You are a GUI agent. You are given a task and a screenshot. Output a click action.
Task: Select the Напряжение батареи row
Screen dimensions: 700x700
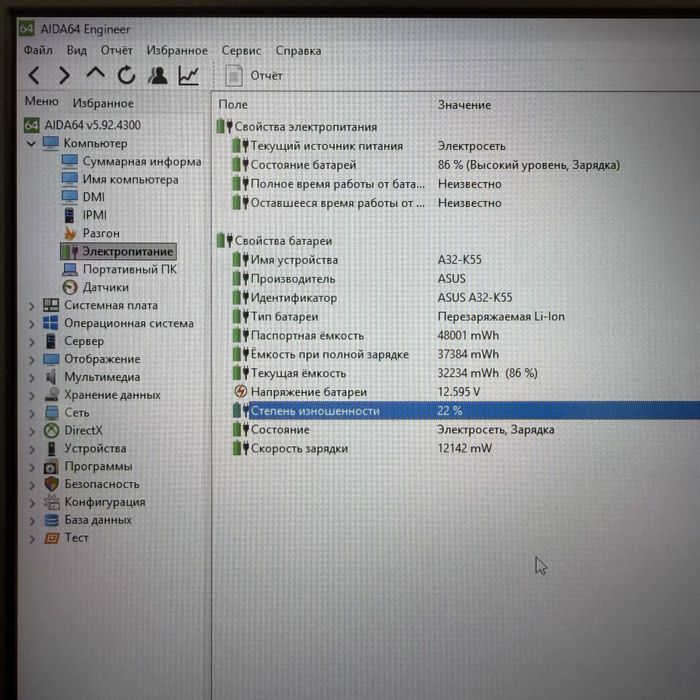[465, 392]
